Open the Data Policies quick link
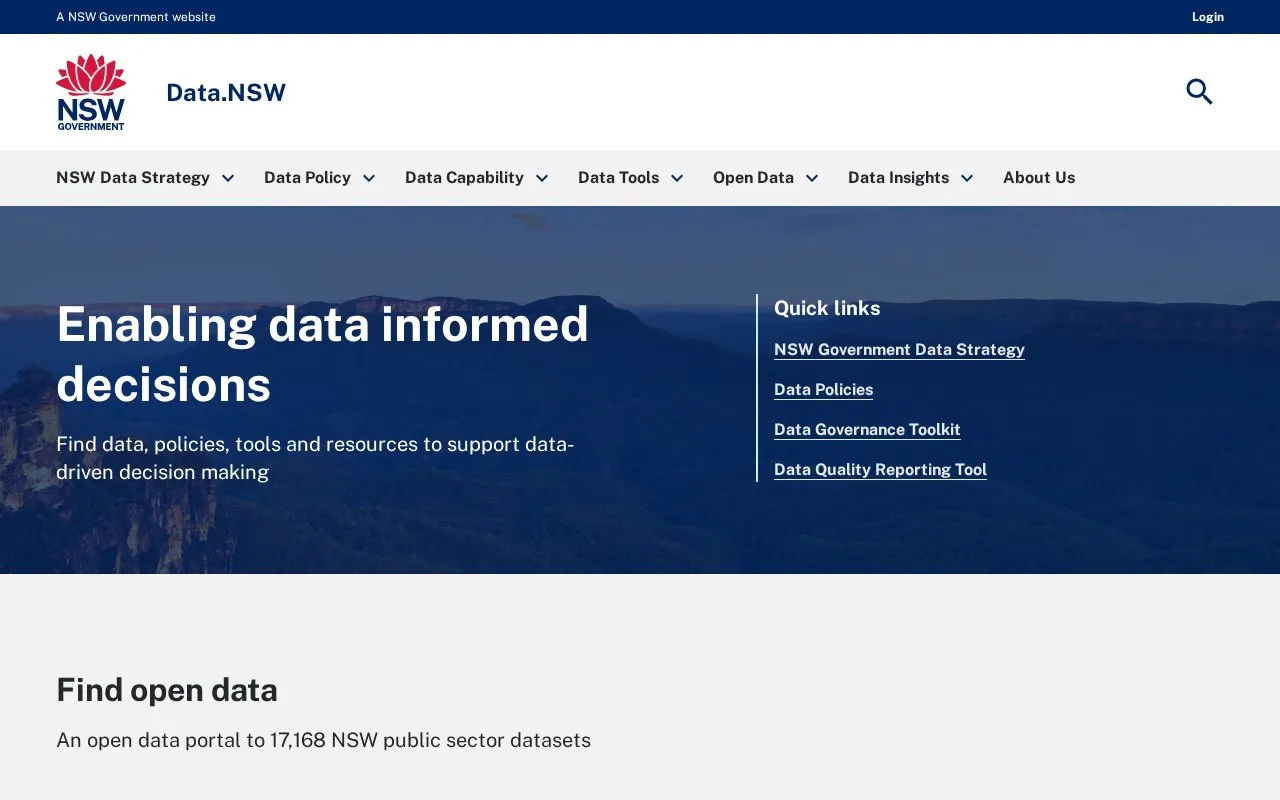This screenshot has height=800, width=1280. pyautogui.click(x=823, y=389)
